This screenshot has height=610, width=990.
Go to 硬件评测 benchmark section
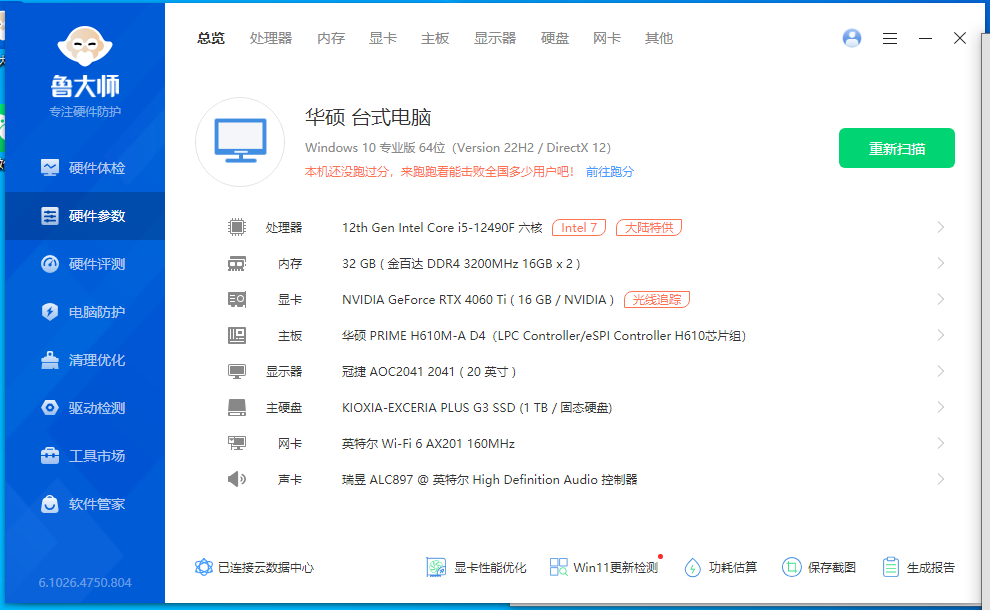[83, 264]
